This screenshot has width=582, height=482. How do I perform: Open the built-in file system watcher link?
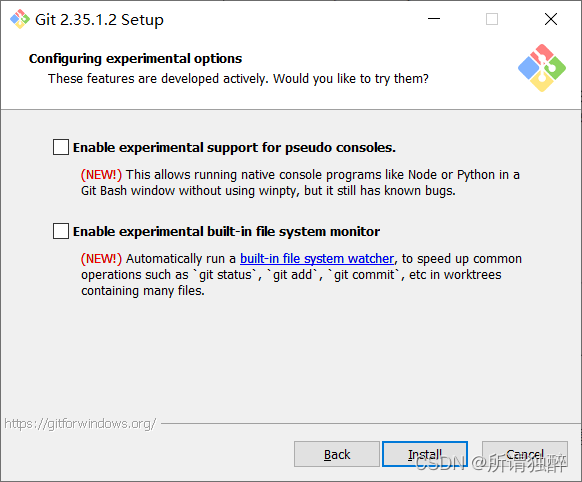coord(317,259)
